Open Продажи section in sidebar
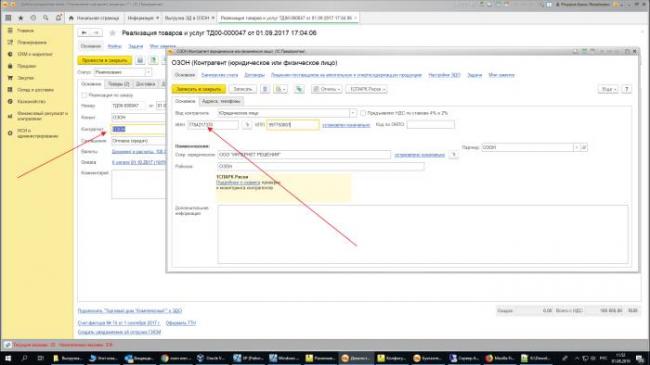The height and width of the screenshot is (365, 650). coord(27,66)
